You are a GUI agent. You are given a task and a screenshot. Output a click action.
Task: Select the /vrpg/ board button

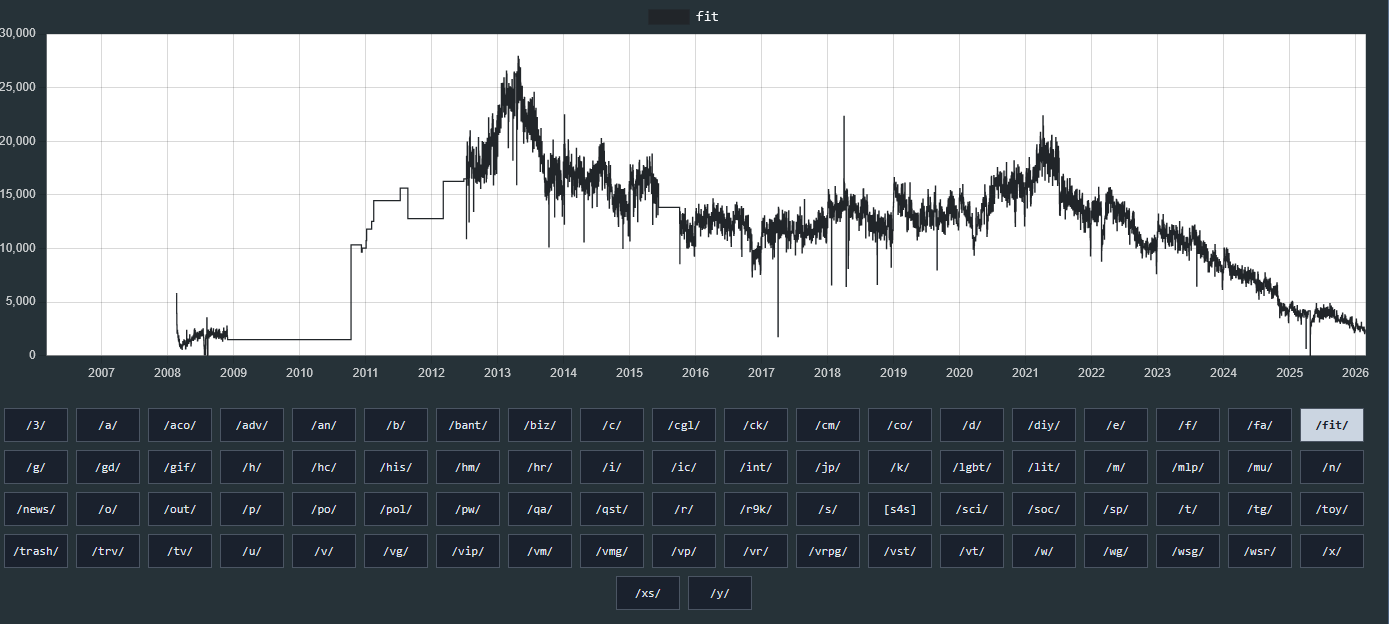coord(828,551)
